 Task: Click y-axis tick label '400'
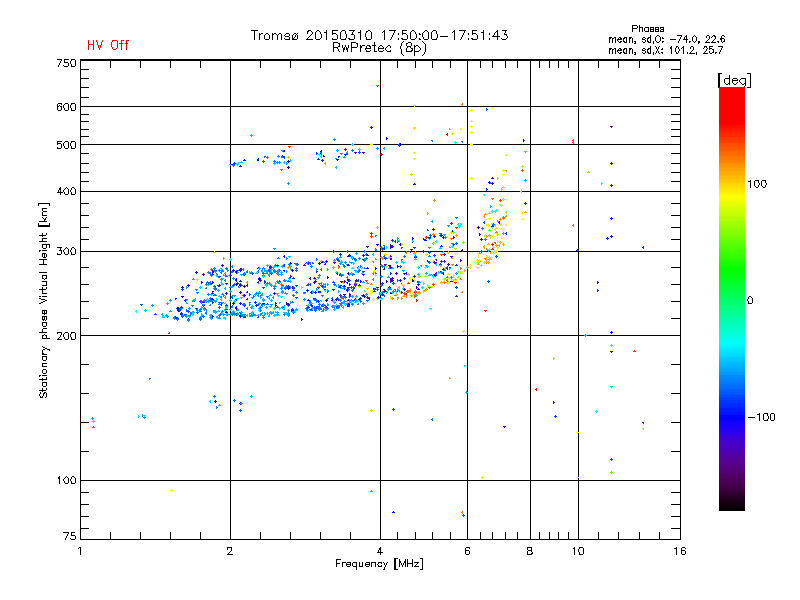coord(66,191)
